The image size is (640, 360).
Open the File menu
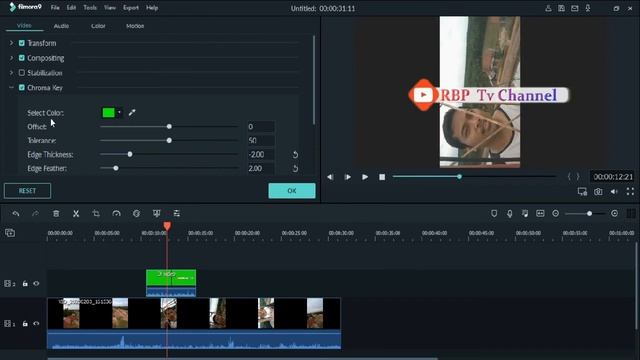(55, 8)
